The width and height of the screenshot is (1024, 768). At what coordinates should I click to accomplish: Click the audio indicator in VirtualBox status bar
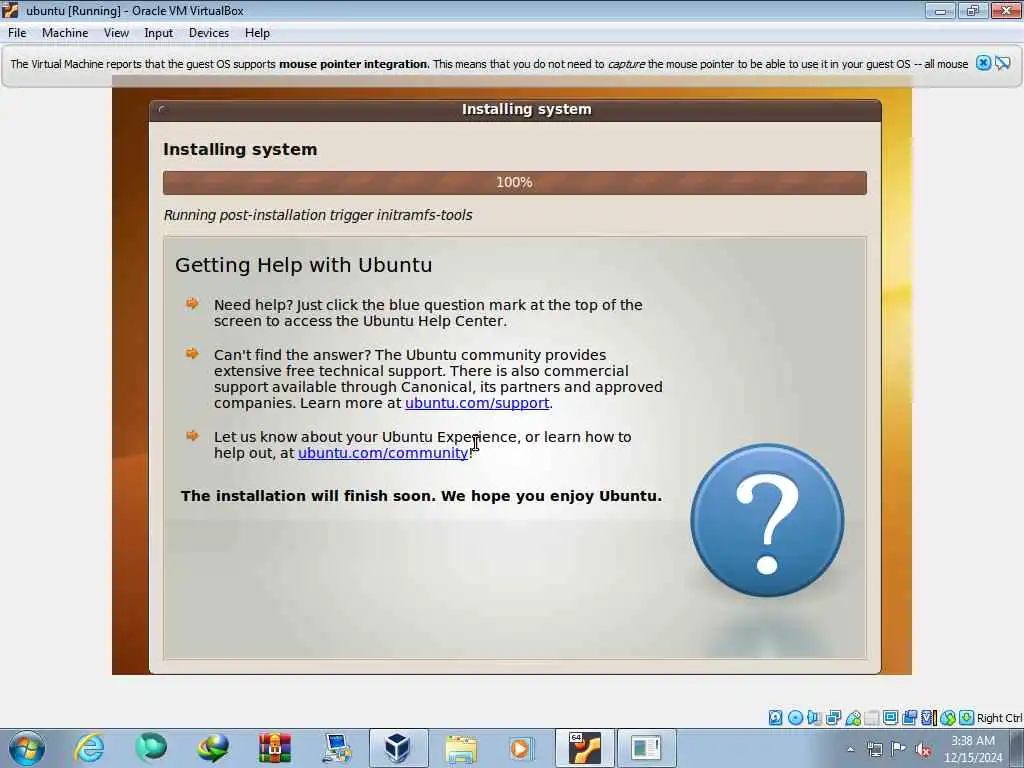pyautogui.click(x=814, y=718)
